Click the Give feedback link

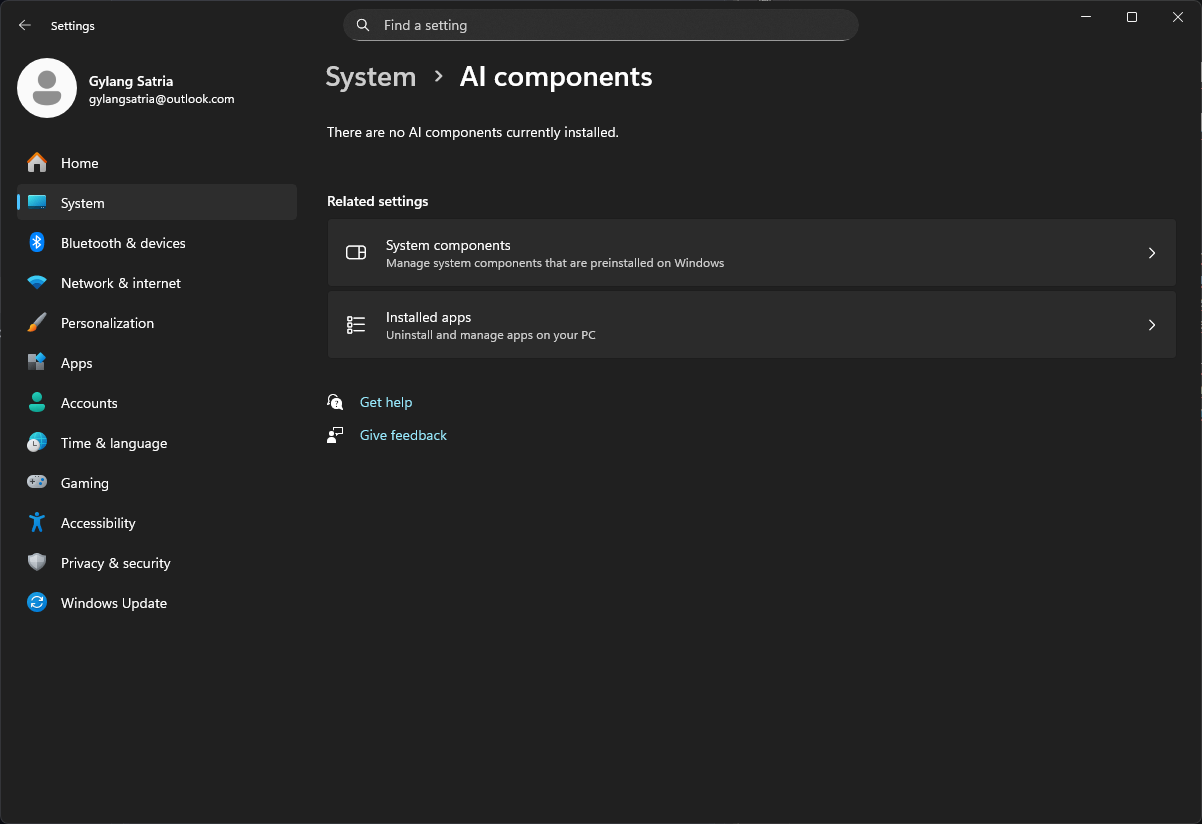[x=403, y=435]
